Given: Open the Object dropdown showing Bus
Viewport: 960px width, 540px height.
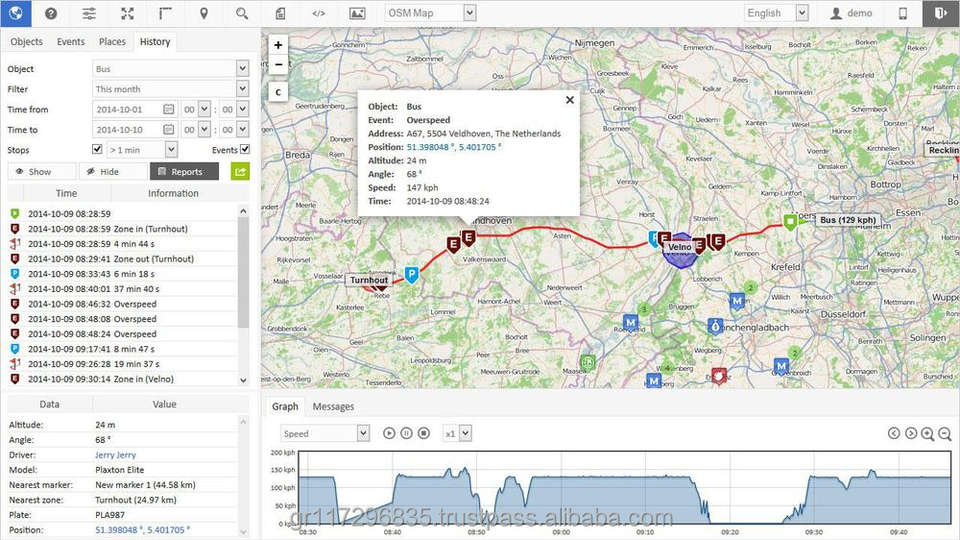Looking at the screenshot, I should click(170, 69).
